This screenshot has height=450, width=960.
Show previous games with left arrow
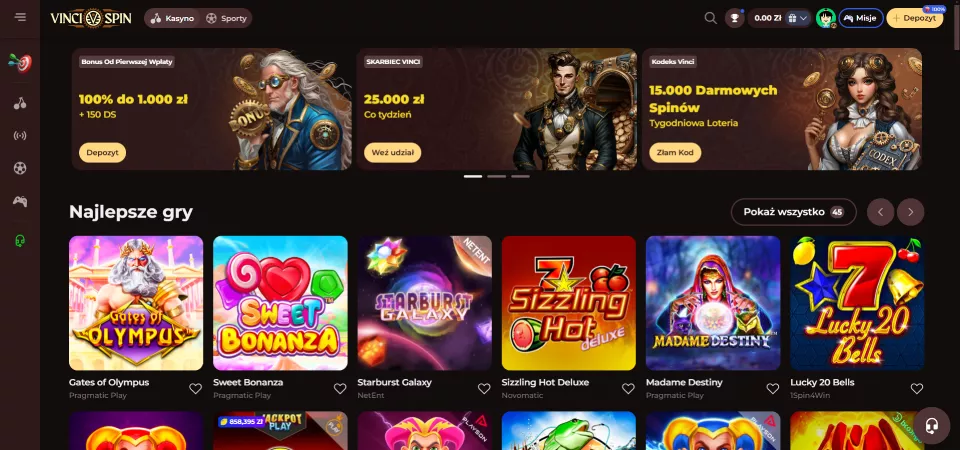click(x=880, y=212)
